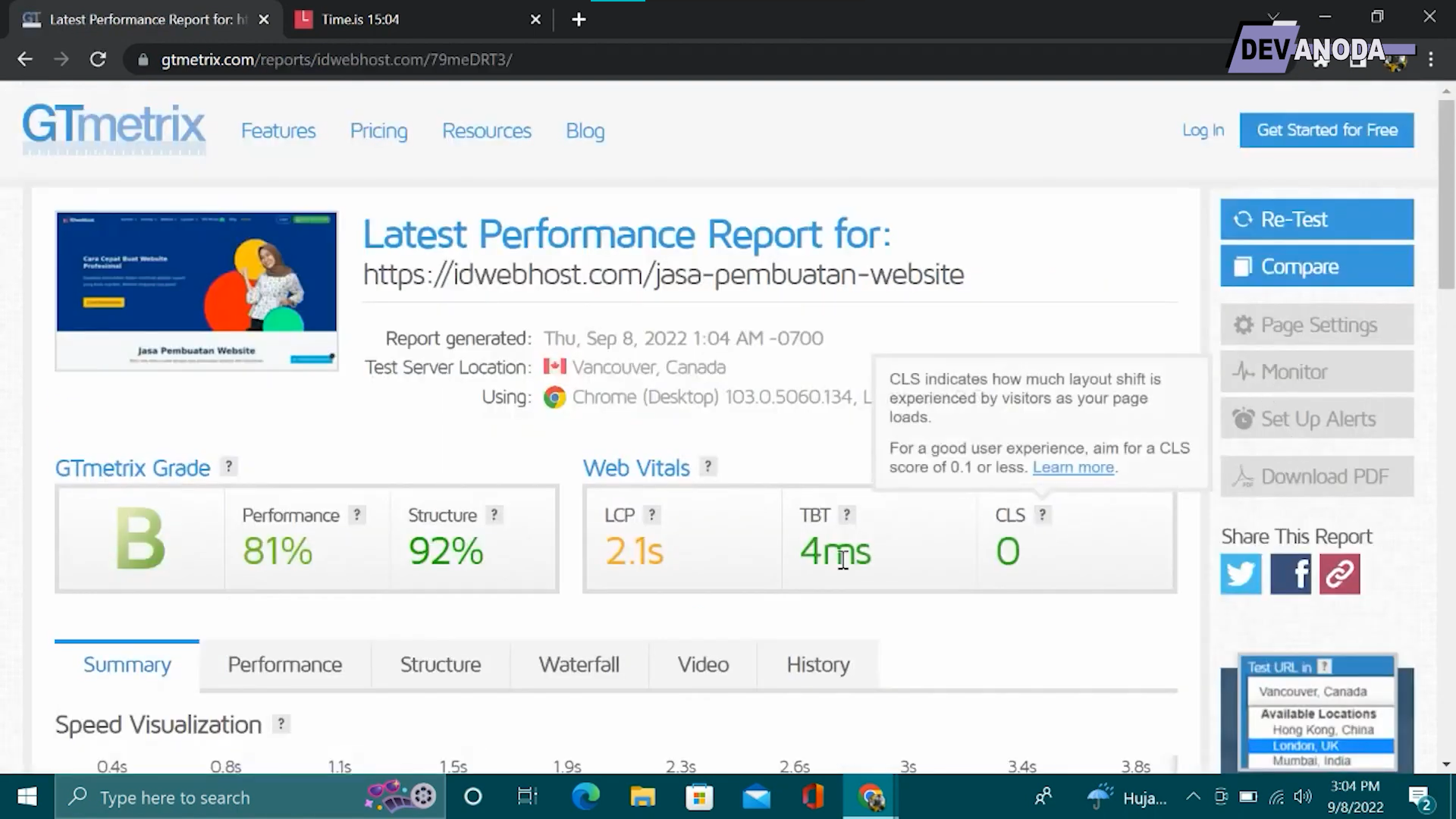Click the Monitor button
The width and height of the screenshot is (1456, 819).
click(x=1316, y=372)
